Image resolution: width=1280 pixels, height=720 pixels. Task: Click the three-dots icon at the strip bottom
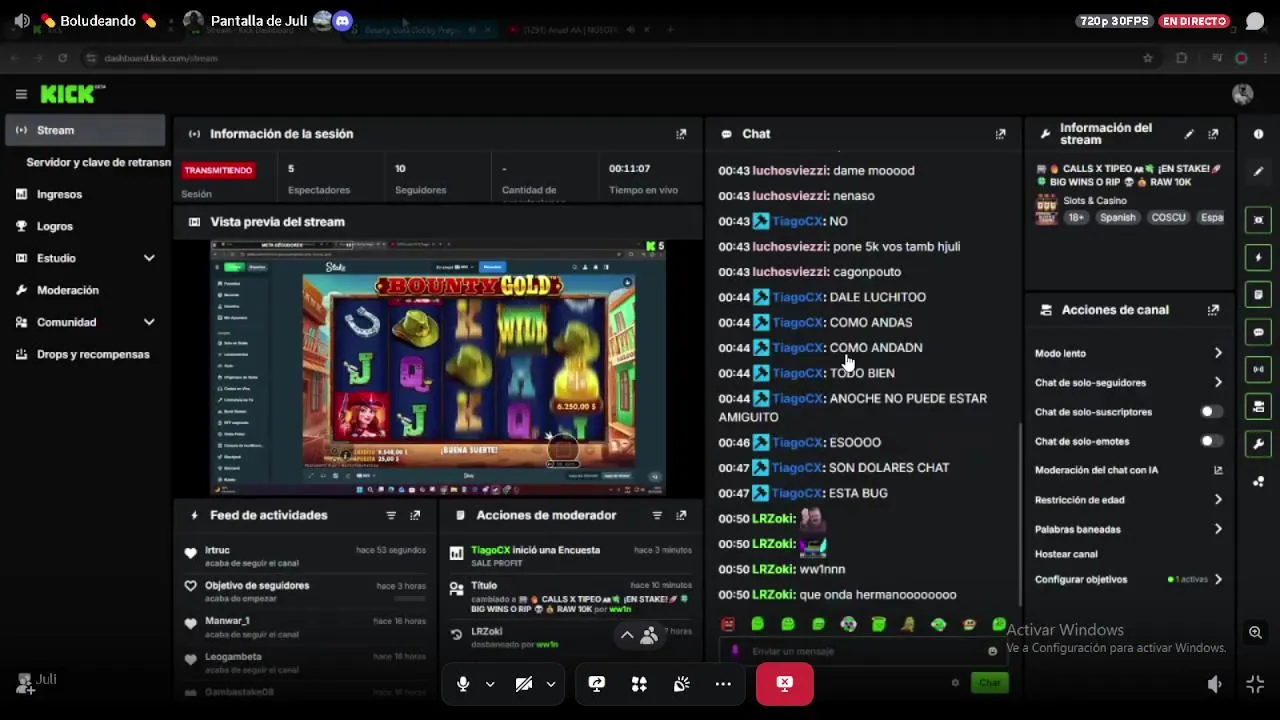[x=1258, y=482]
